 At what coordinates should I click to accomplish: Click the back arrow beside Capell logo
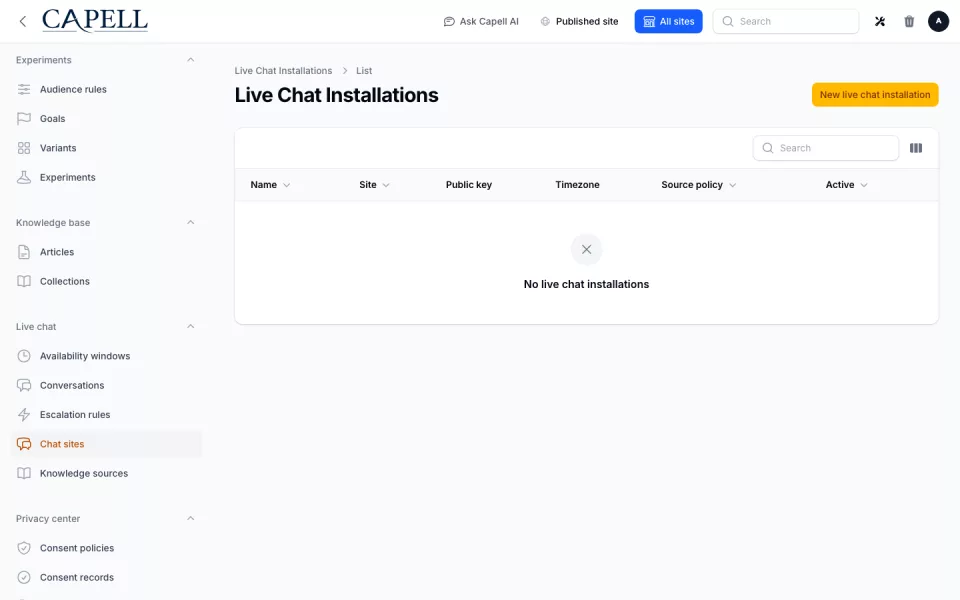coord(23,21)
